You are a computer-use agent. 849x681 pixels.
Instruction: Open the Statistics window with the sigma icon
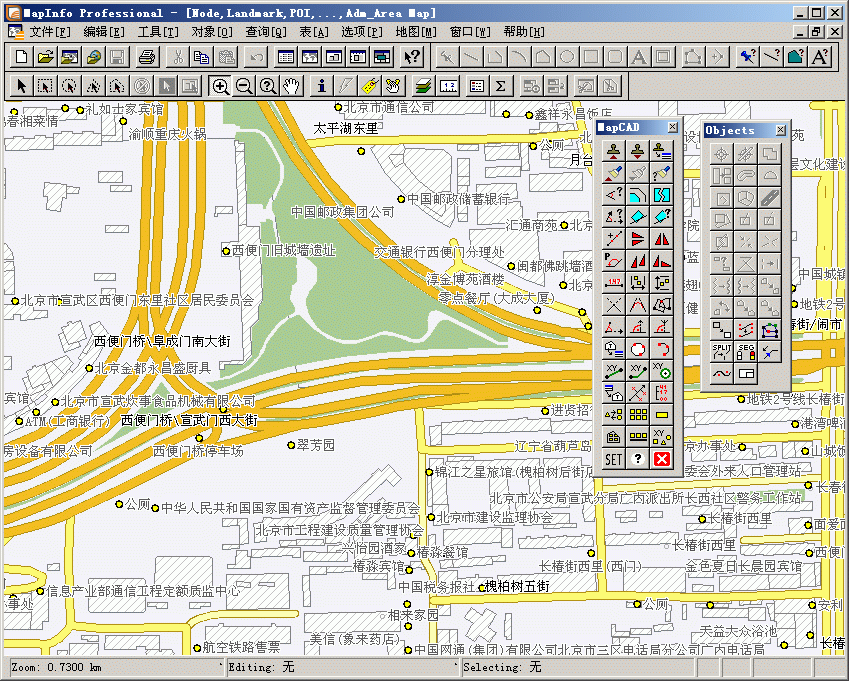(498, 86)
